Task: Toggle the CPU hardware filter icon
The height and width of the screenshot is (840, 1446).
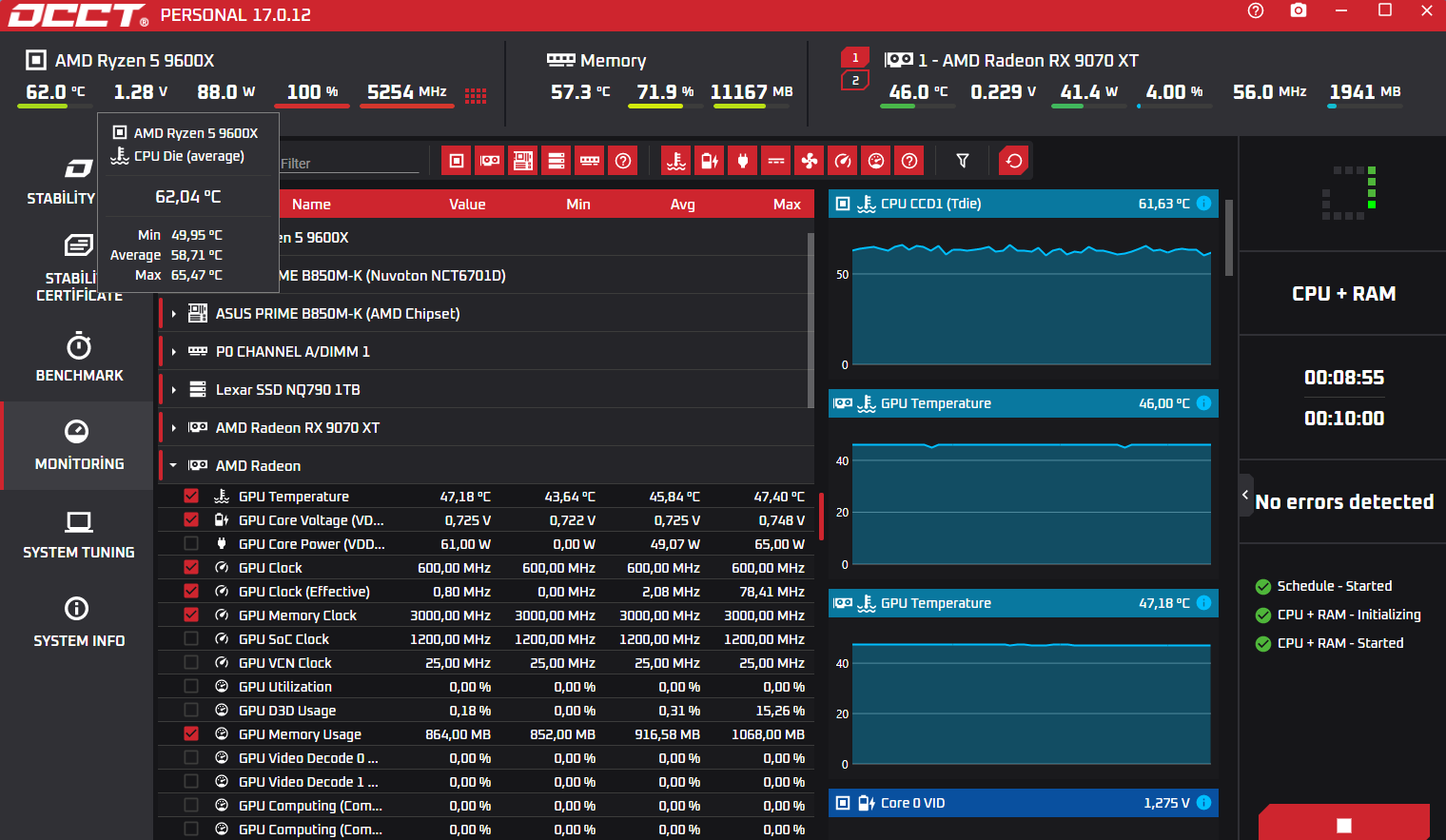Action: (457, 161)
